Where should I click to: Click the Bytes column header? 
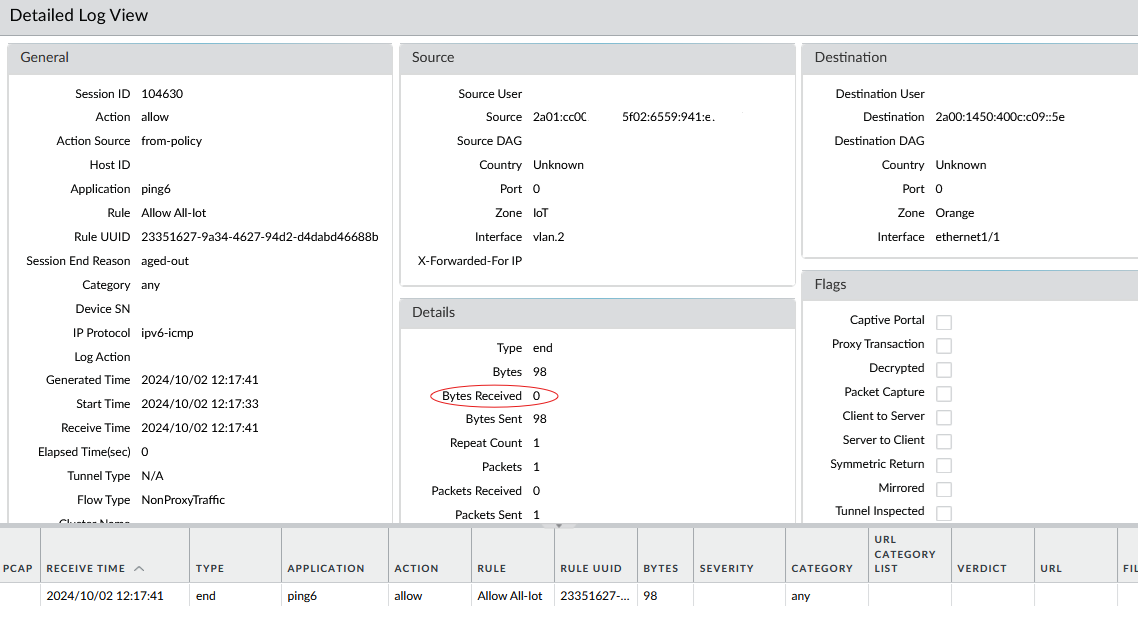pyautogui.click(x=661, y=568)
